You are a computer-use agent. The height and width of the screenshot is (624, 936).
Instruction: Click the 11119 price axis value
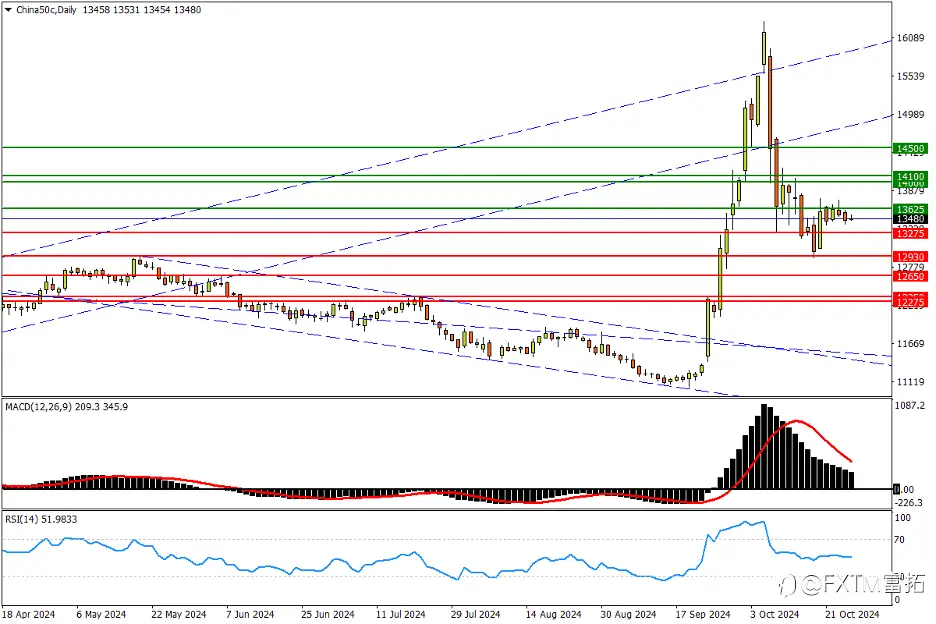click(910, 382)
